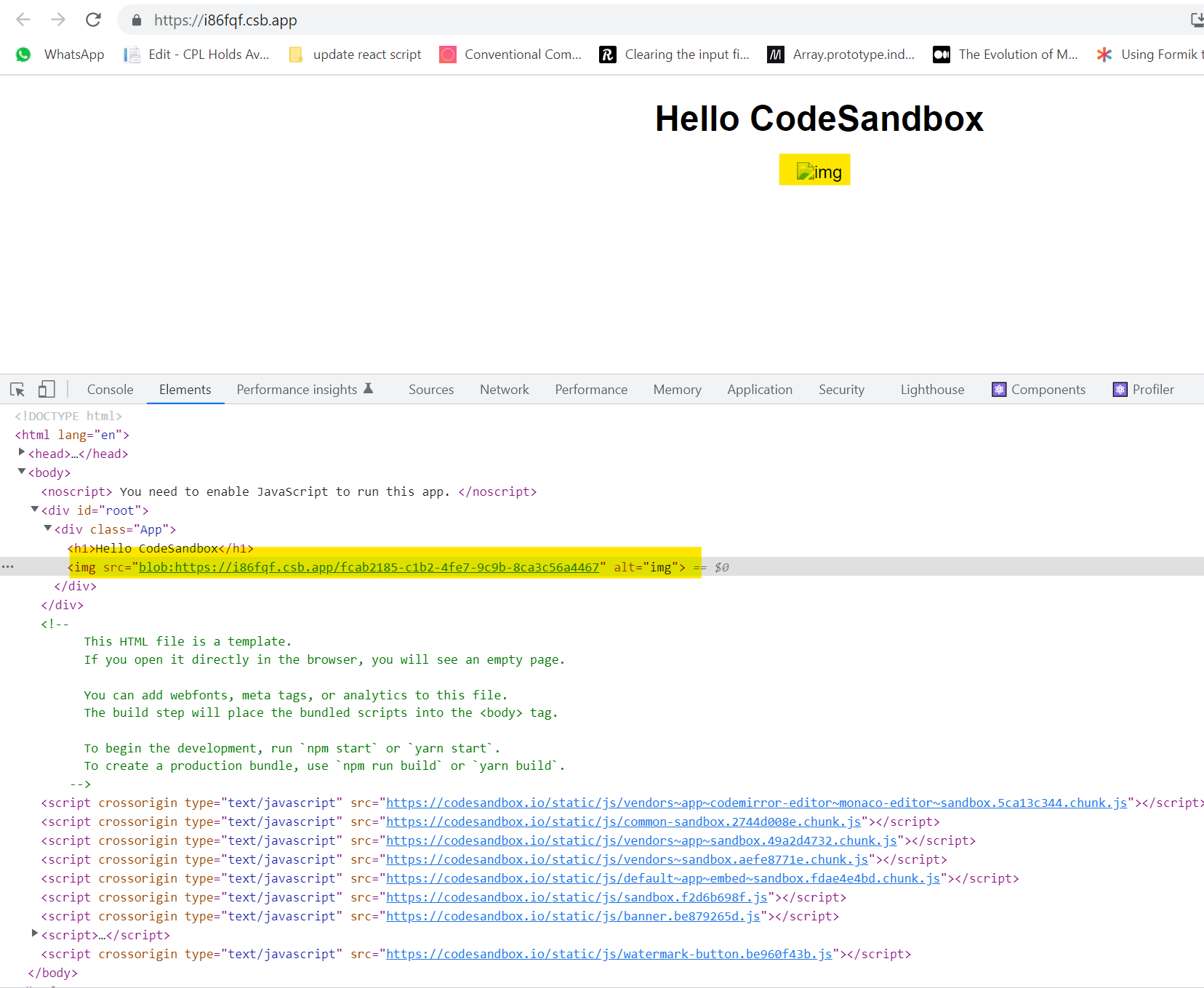
Task: Open the React Components panel
Action: click(x=1038, y=389)
